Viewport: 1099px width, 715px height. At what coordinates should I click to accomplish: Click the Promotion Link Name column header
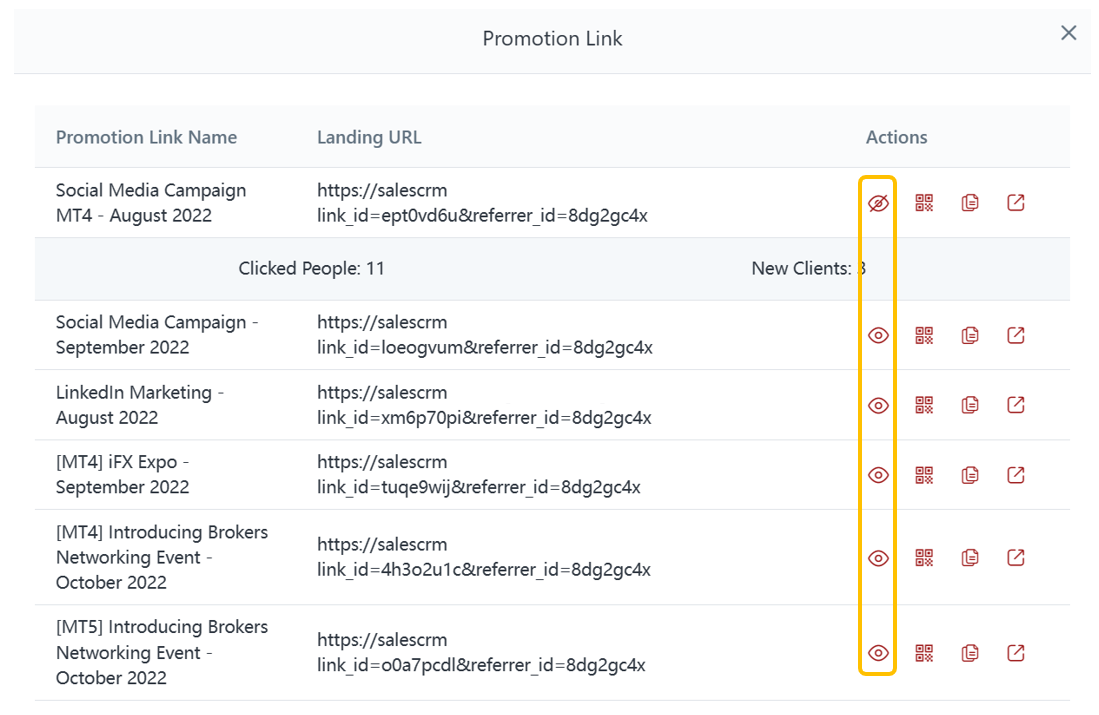click(x=146, y=137)
